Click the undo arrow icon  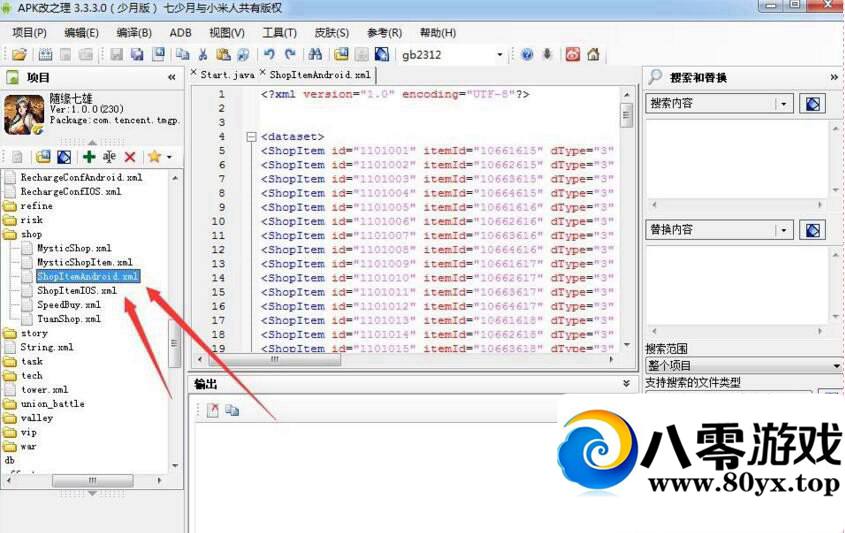click(268, 54)
